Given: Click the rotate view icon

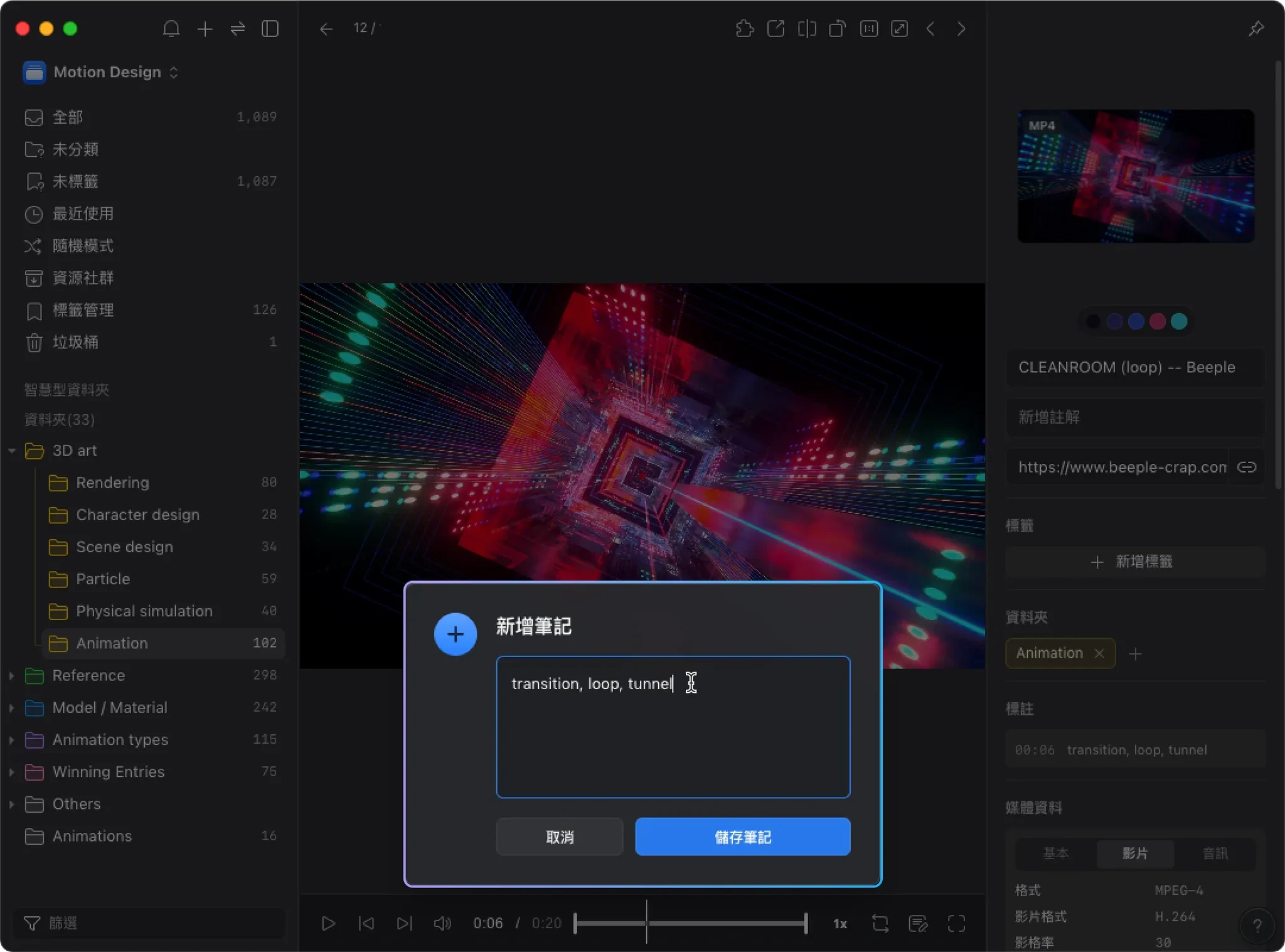Looking at the screenshot, I should (838, 29).
